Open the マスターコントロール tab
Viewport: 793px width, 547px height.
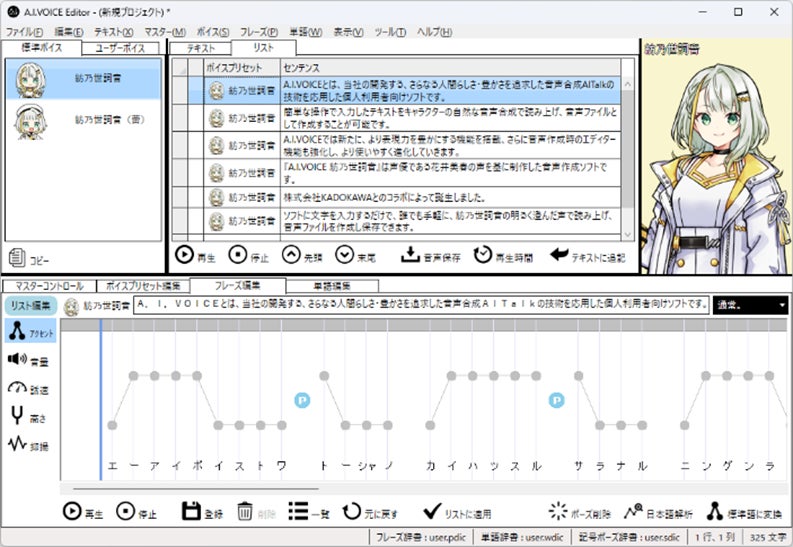tap(49, 286)
